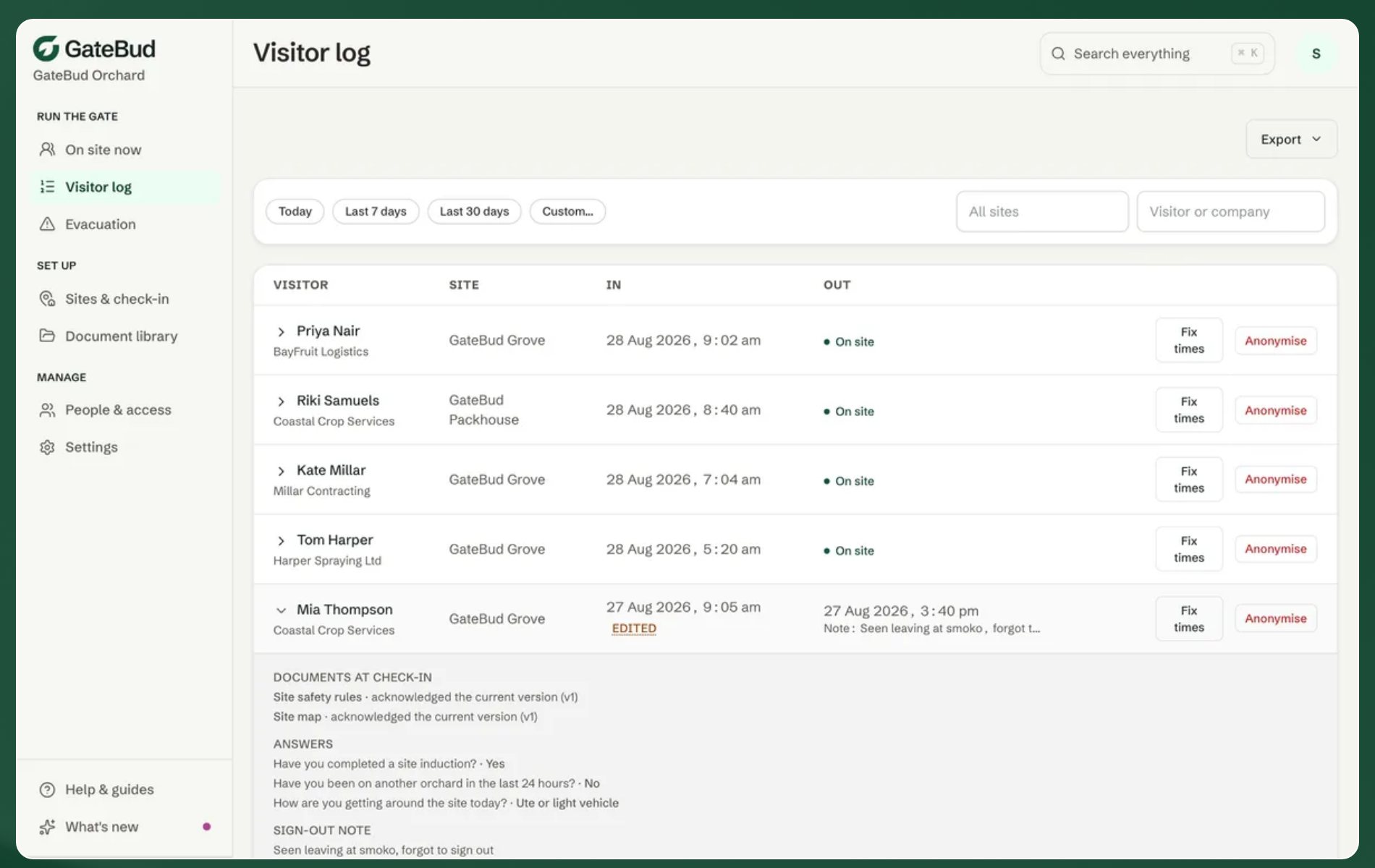Expand Priya Nair's row
The height and width of the screenshot is (868, 1375).
[281, 331]
